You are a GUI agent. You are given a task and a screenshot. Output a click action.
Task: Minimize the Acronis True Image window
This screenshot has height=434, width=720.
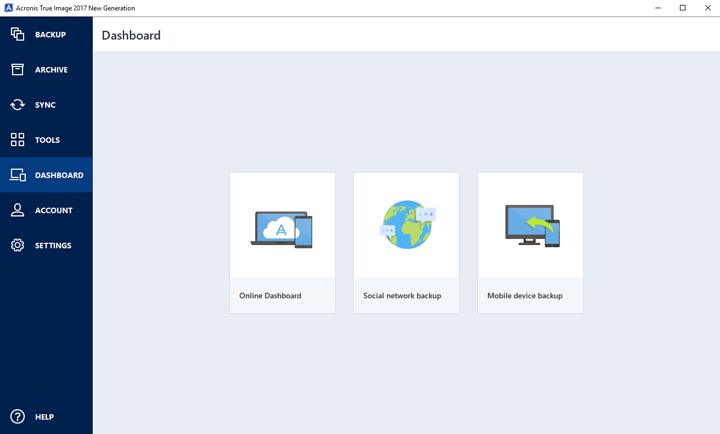[658, 8]
